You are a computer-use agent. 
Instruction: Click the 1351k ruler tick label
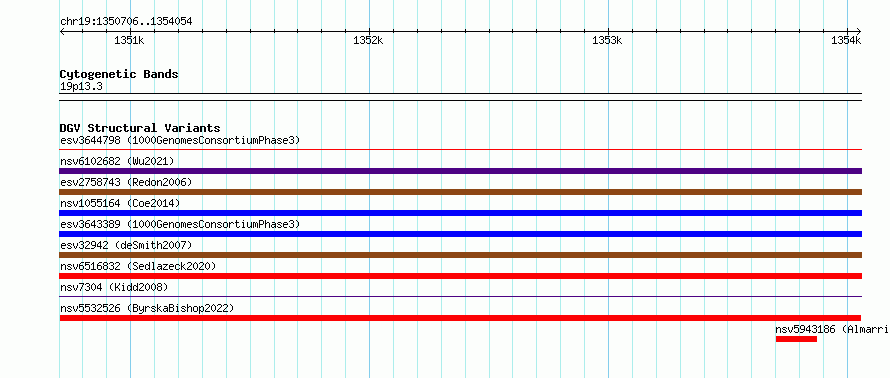point(129,40)
